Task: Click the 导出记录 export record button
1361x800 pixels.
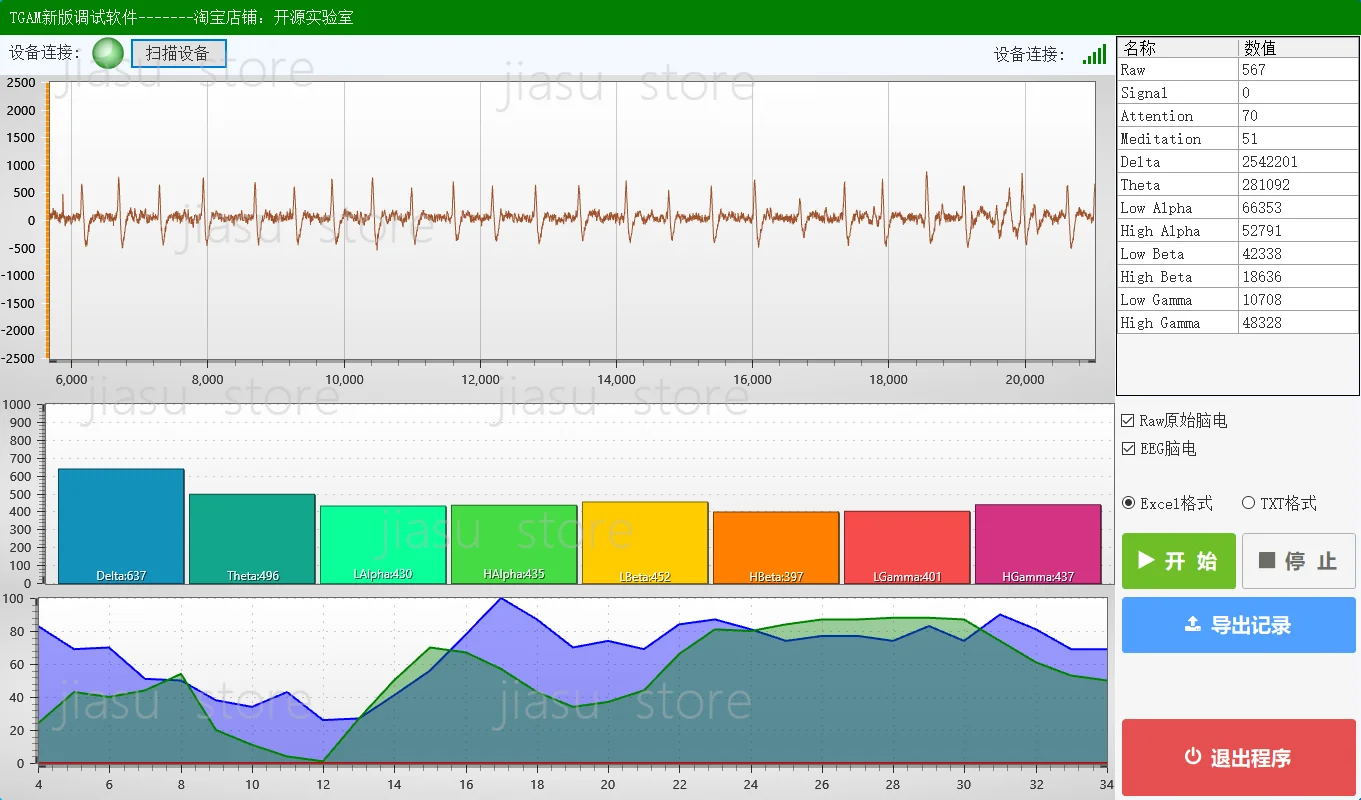Action: (1238, 625)
